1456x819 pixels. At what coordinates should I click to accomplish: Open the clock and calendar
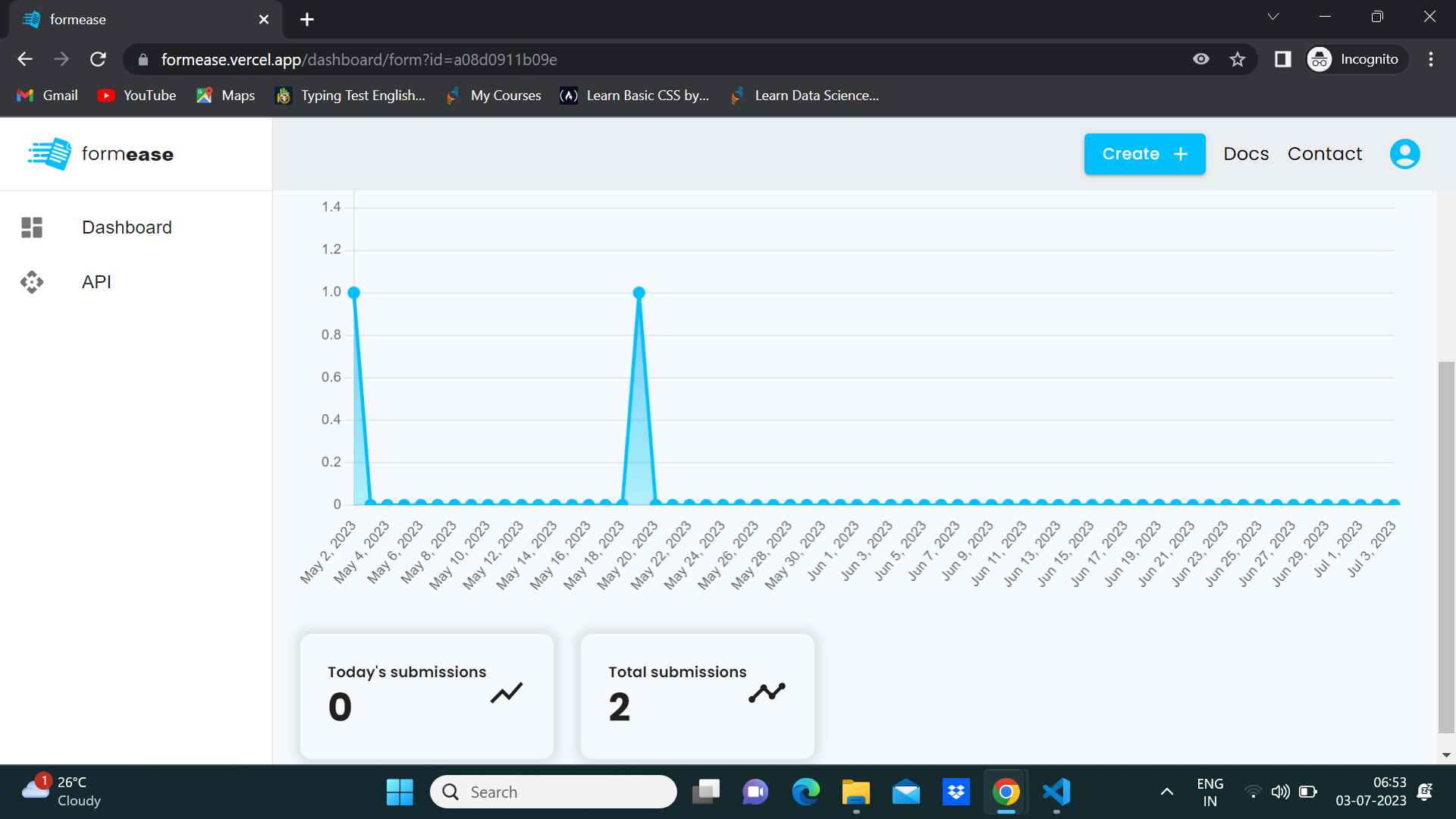pos(1371,792)
